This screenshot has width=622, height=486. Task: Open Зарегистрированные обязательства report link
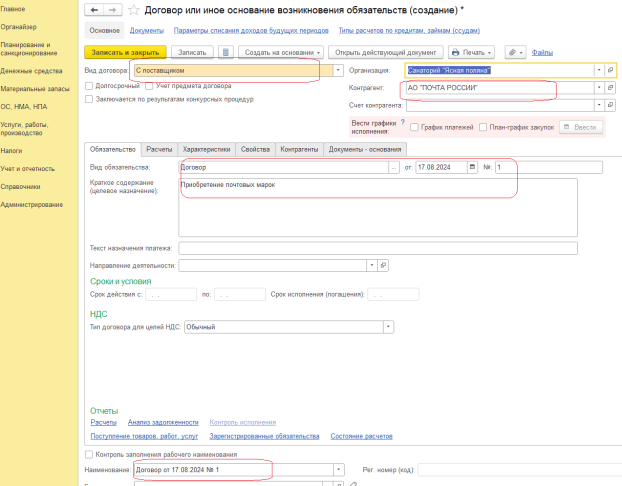[x=264, y=436]
